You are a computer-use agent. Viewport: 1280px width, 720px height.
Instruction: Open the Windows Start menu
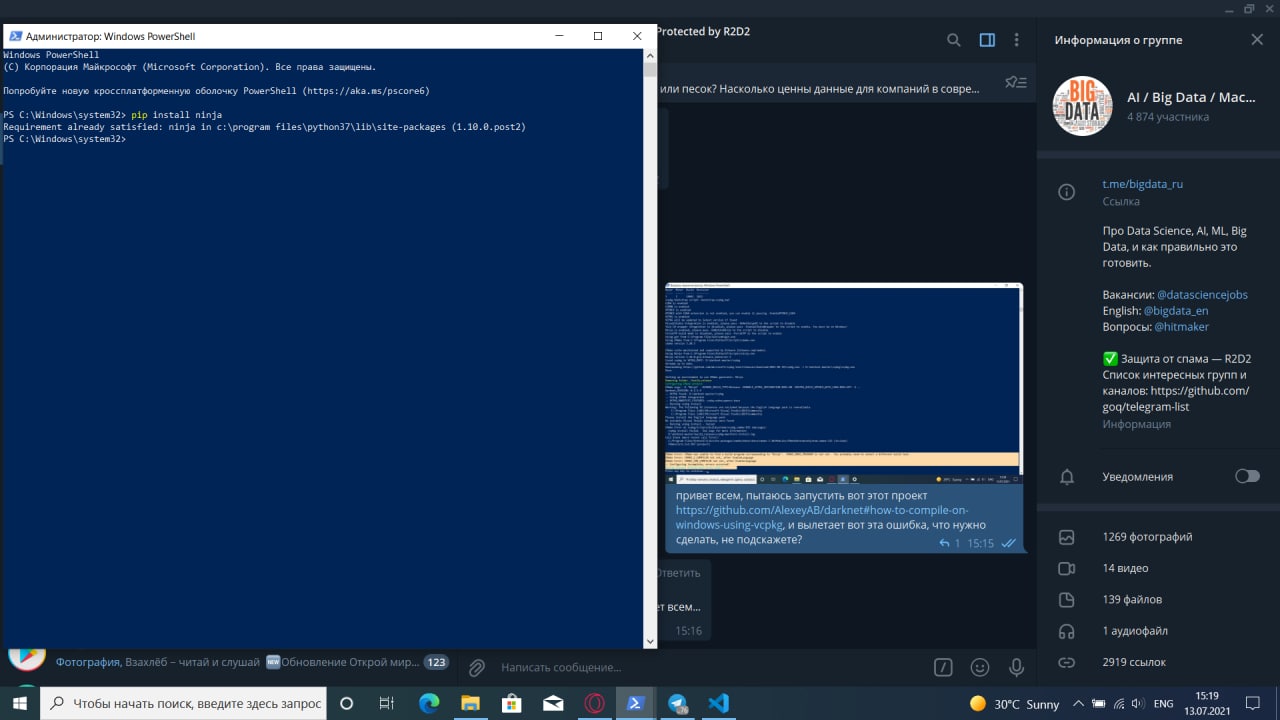click(x=20, y=703)
